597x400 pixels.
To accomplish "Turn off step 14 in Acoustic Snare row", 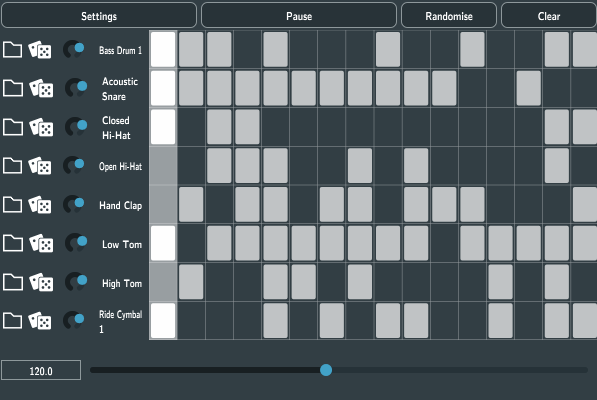I will click(x=528, y=88).
